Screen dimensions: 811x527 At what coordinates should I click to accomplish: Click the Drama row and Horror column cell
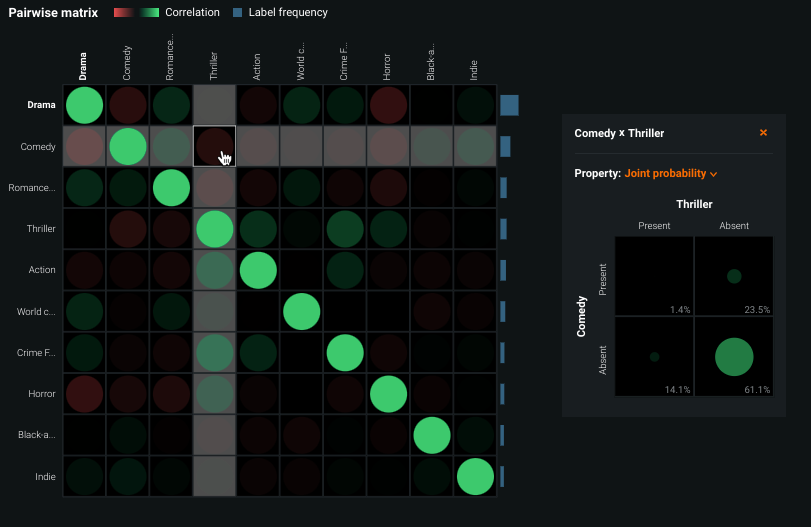click(x=388, y=105)
